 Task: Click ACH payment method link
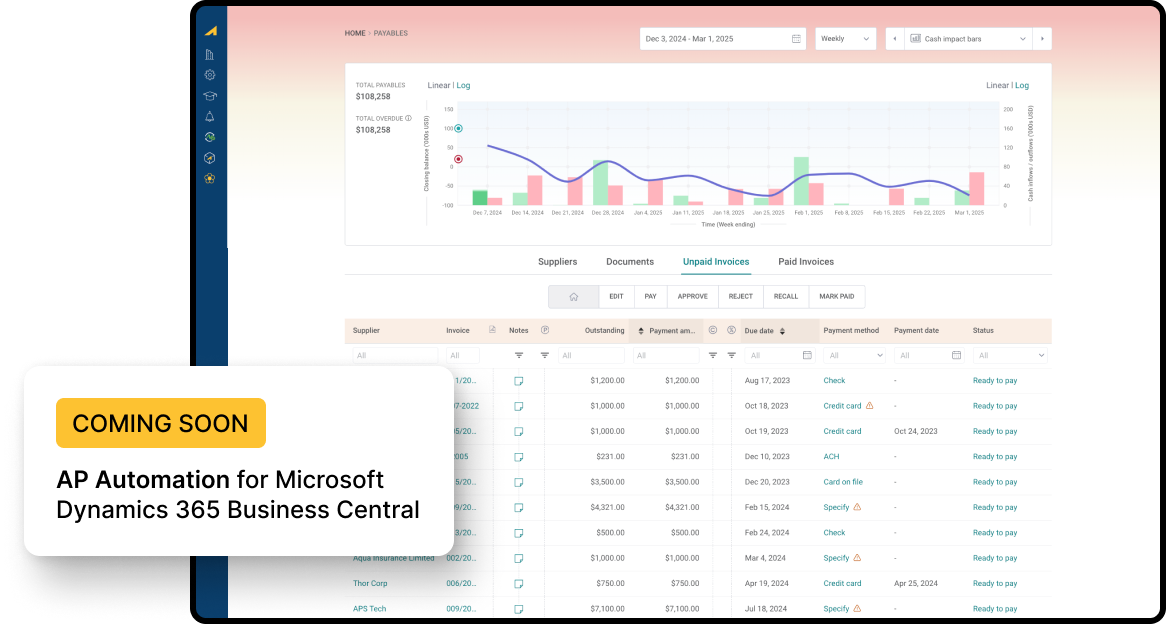[831, 457]
